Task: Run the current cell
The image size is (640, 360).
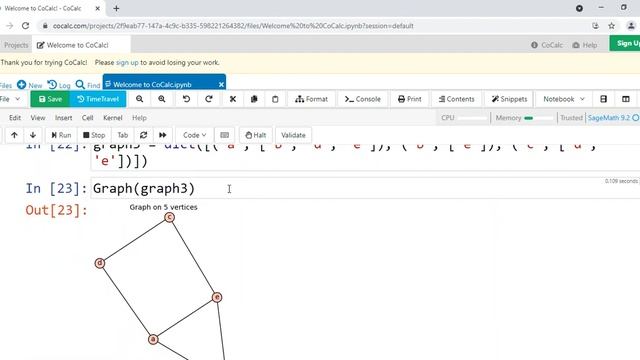Action: click(61, 135)
